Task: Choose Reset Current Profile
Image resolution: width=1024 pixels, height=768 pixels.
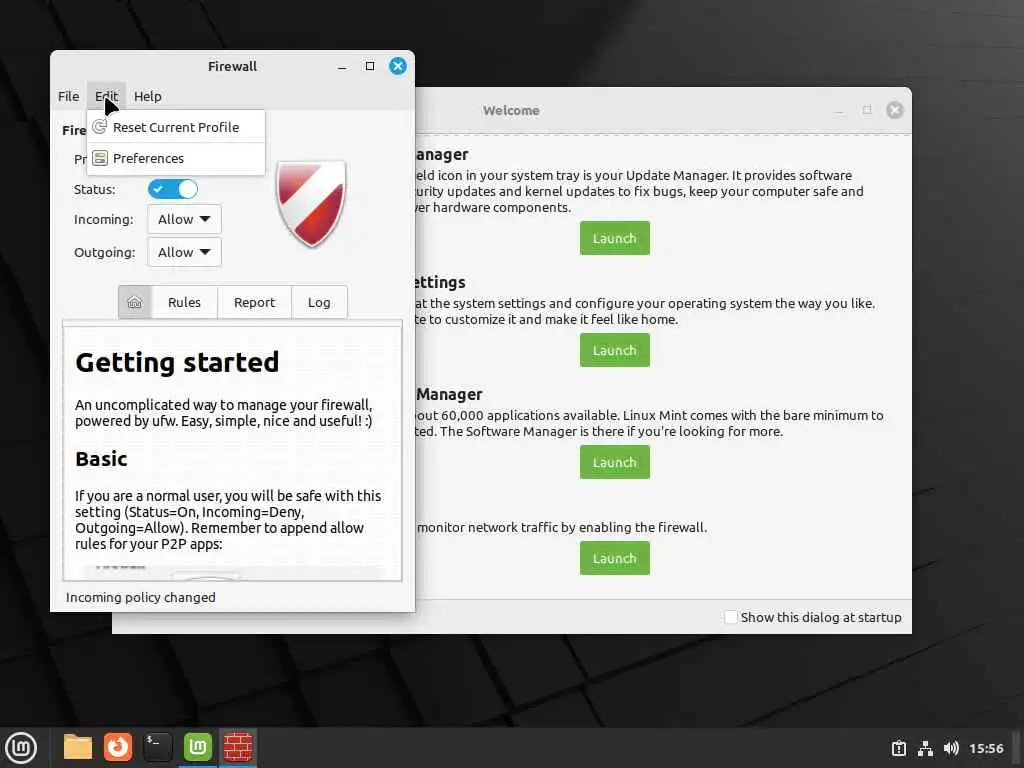Action: 176,127
